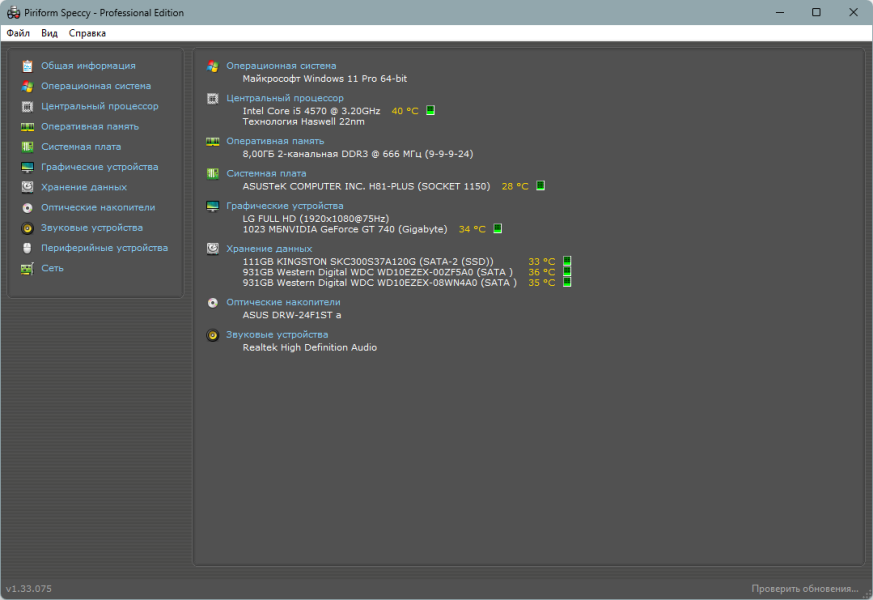Select Оперативная память in the sidebar
Image resolution: width=873 pixels, height=600 pixels.
point(90,127)
